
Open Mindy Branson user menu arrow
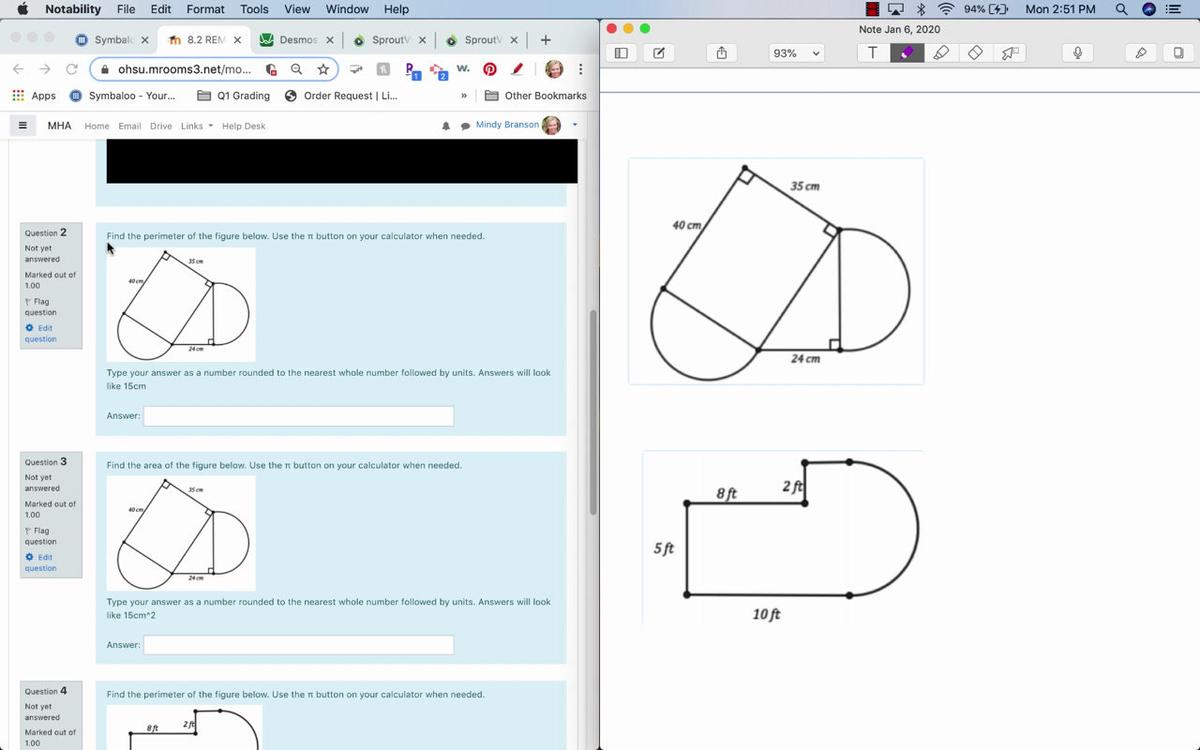[x=575, y=125]
